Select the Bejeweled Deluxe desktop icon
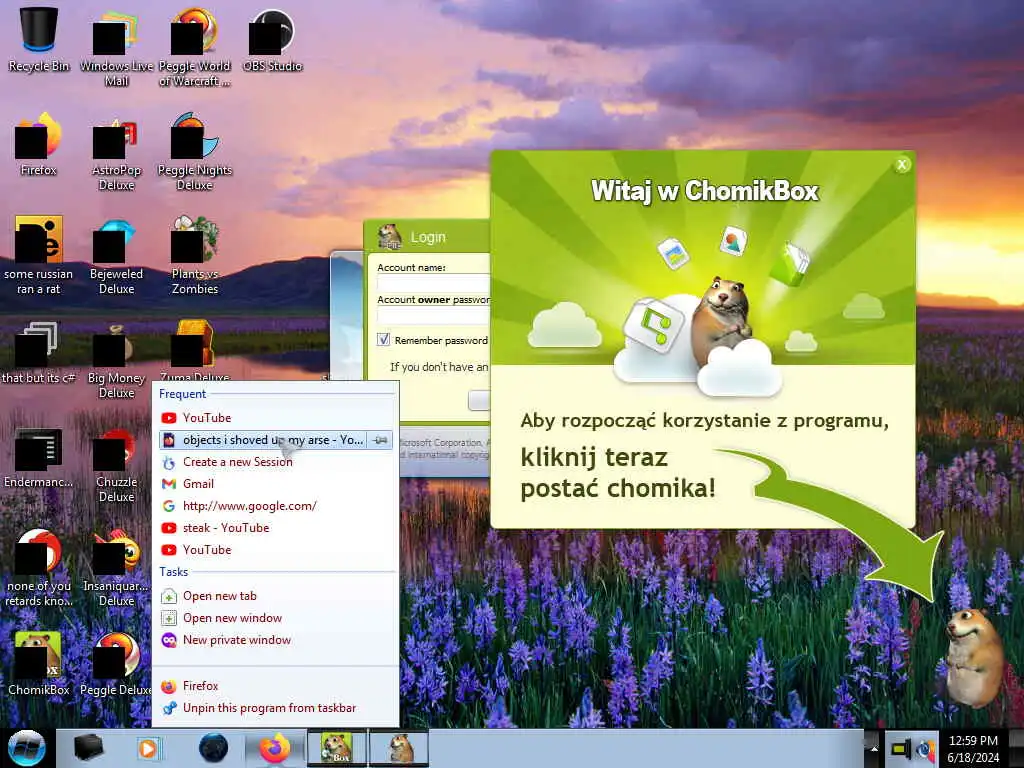1024x768 pixels. (x=116, y=256)
